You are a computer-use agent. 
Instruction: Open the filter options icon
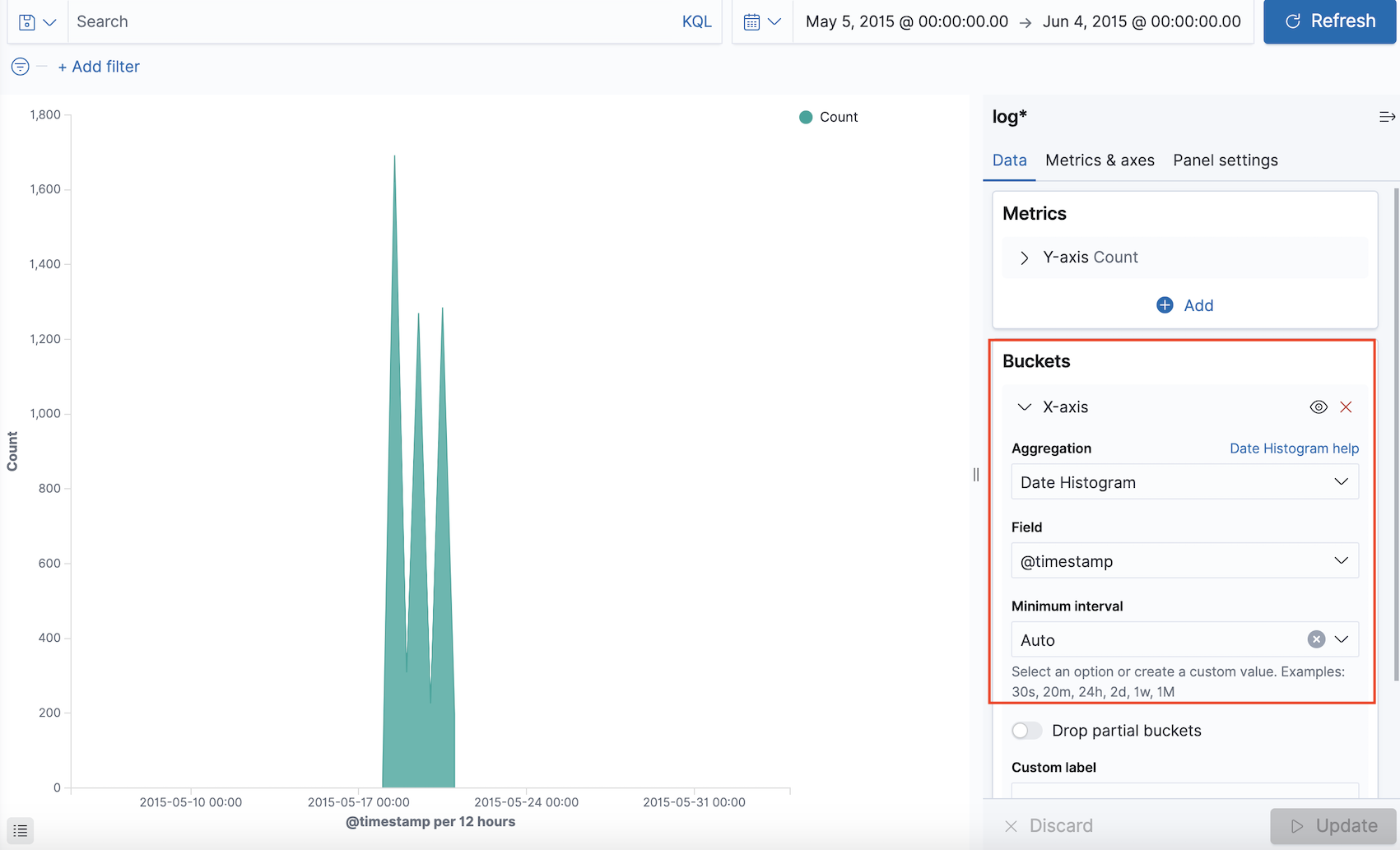(x=21, y=67)
